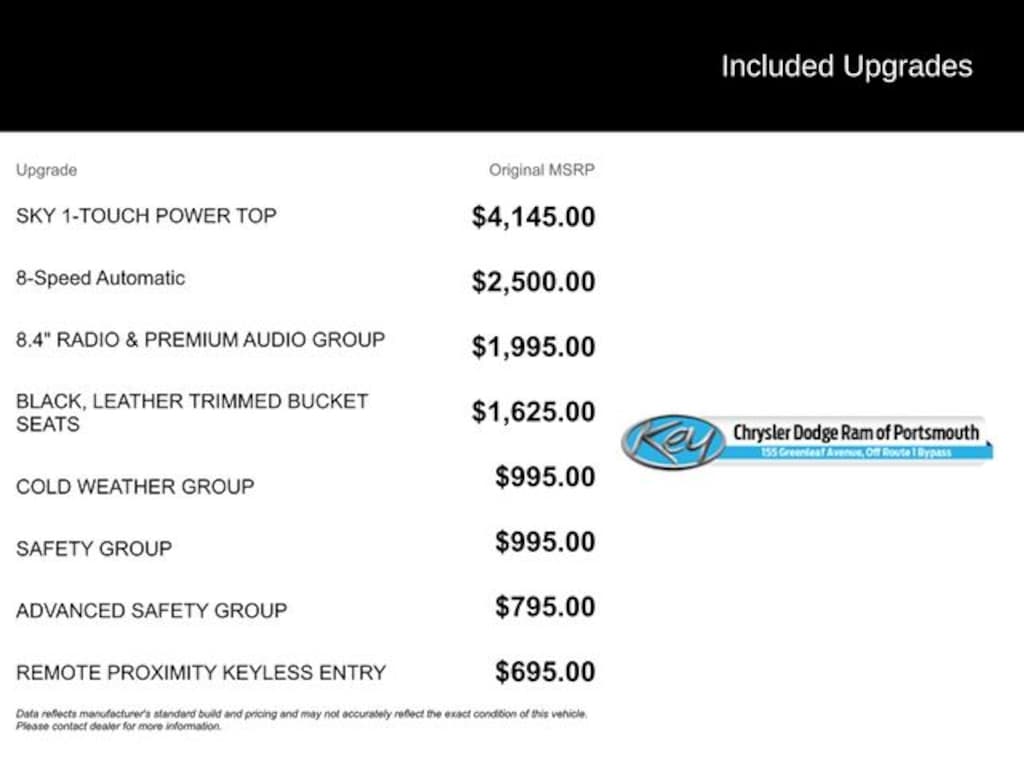Click the $4,145.00 price
This screenshot has width=1024, height=768.
(533, 217)
